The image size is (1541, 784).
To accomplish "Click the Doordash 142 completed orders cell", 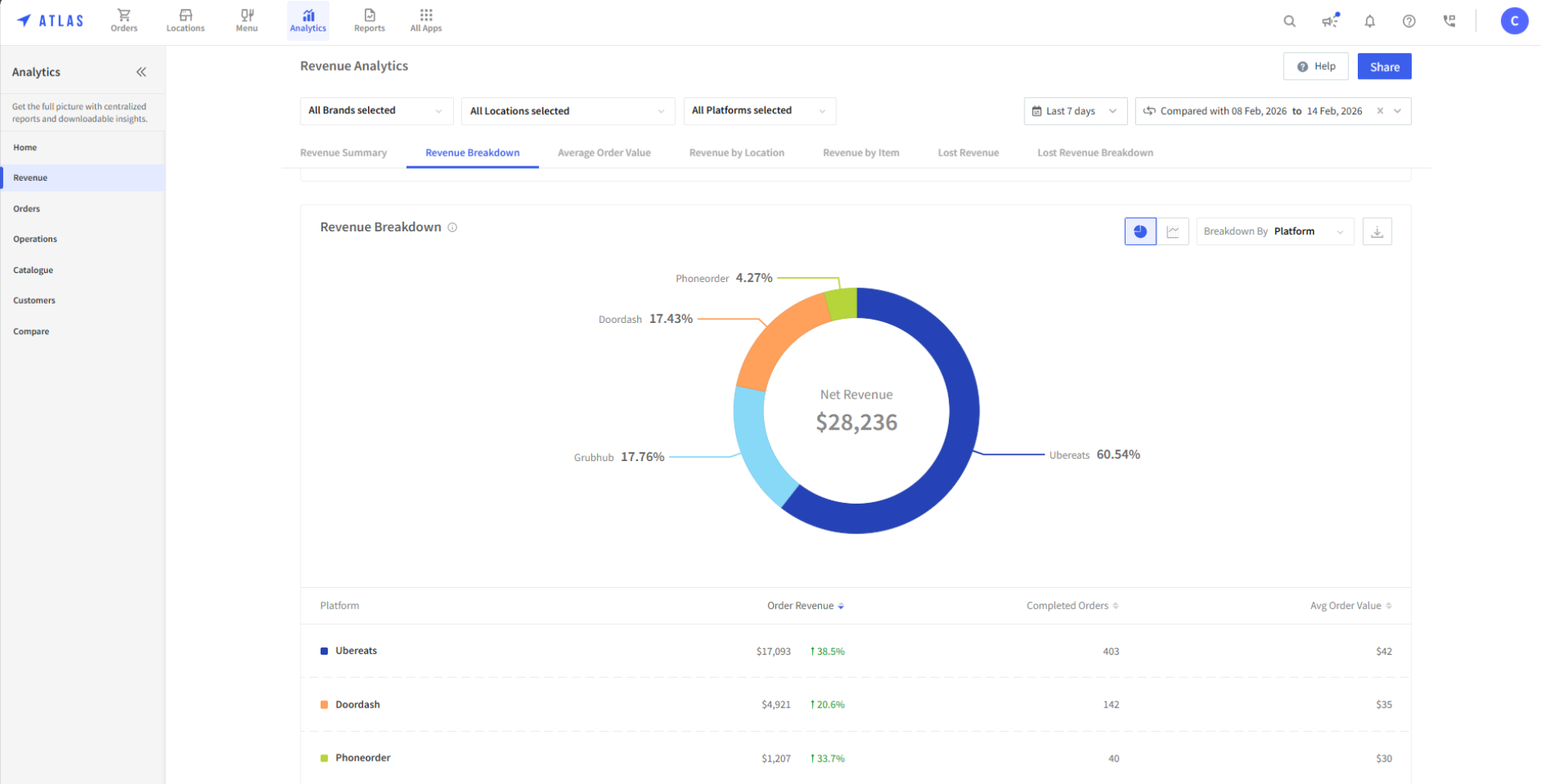I will pyautogui.click(x=1110, y=704).
